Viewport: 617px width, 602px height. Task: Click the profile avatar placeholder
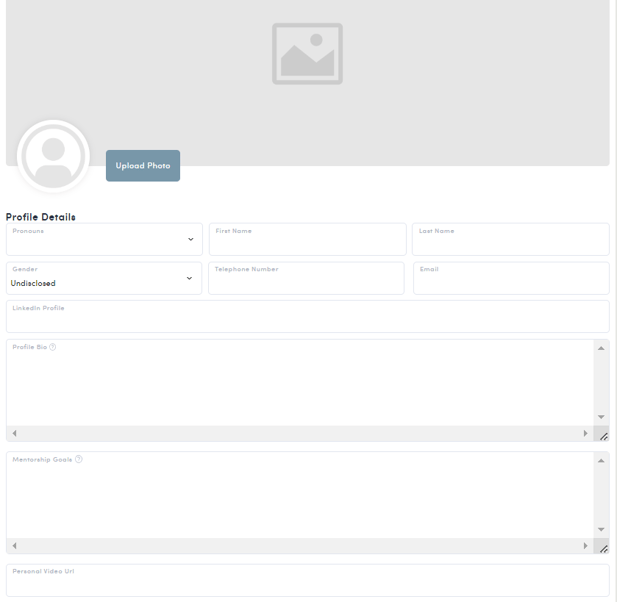pos(54,156)
